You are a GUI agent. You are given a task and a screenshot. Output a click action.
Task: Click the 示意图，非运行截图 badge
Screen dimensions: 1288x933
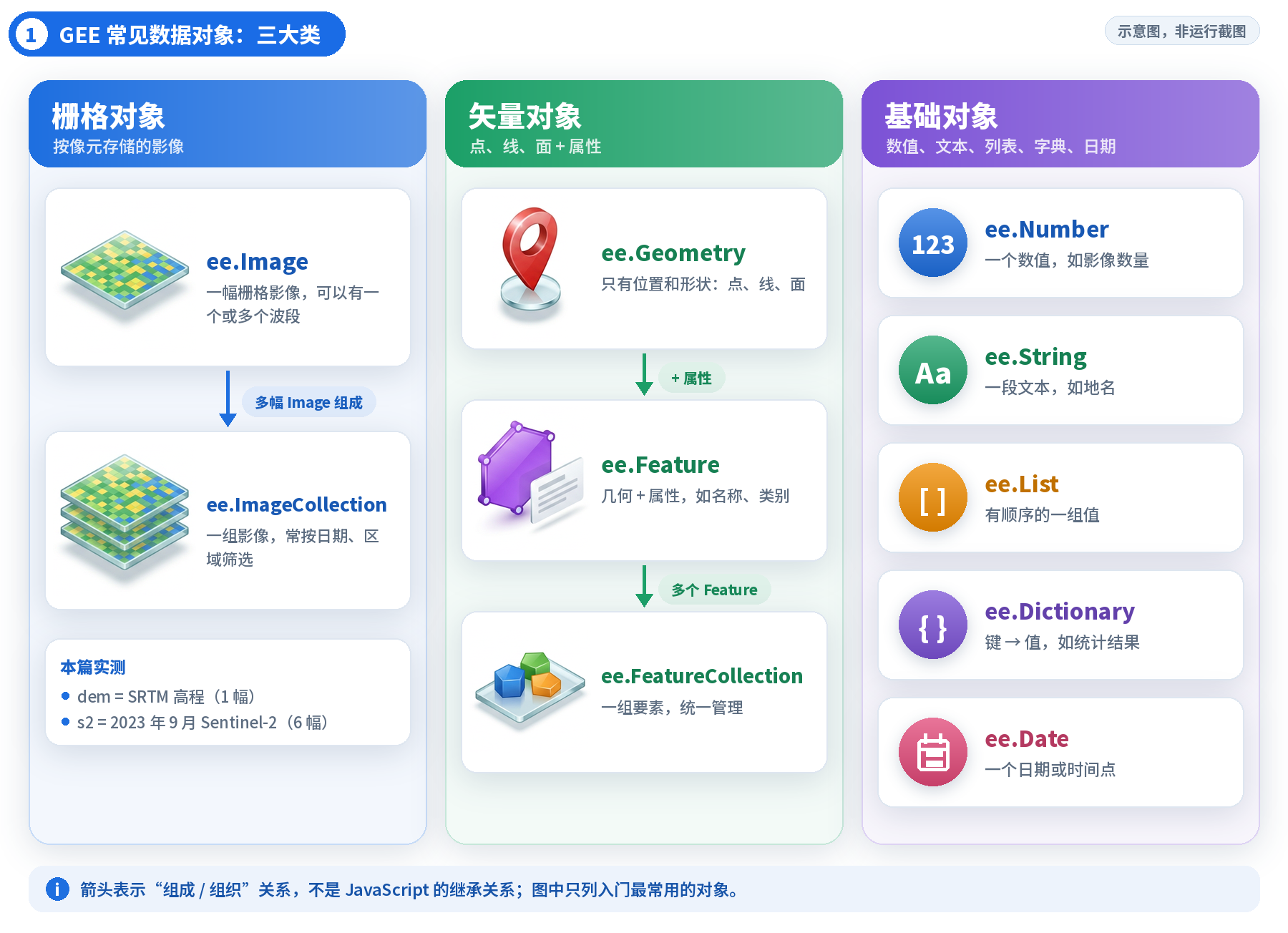(1182, 31)
